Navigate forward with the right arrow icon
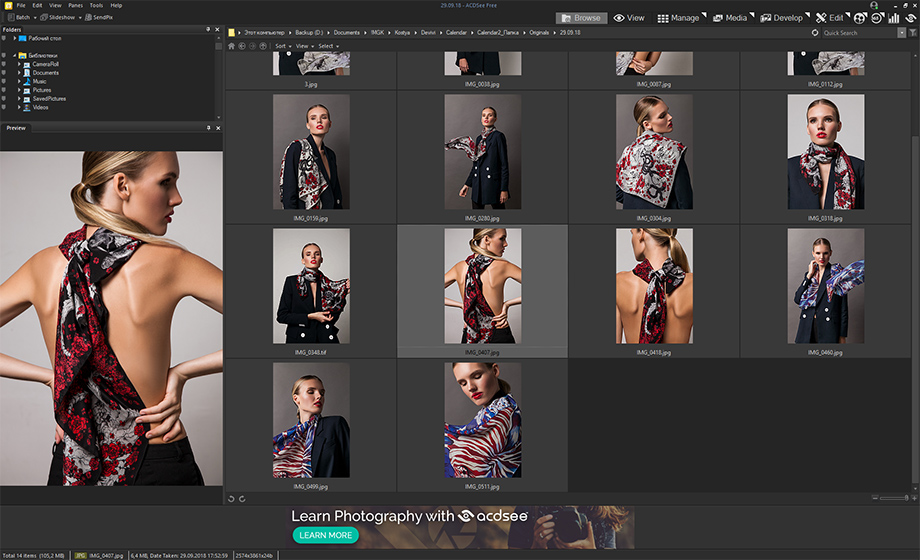The height and width of the screenshot is (560, 920). point(252,46)
